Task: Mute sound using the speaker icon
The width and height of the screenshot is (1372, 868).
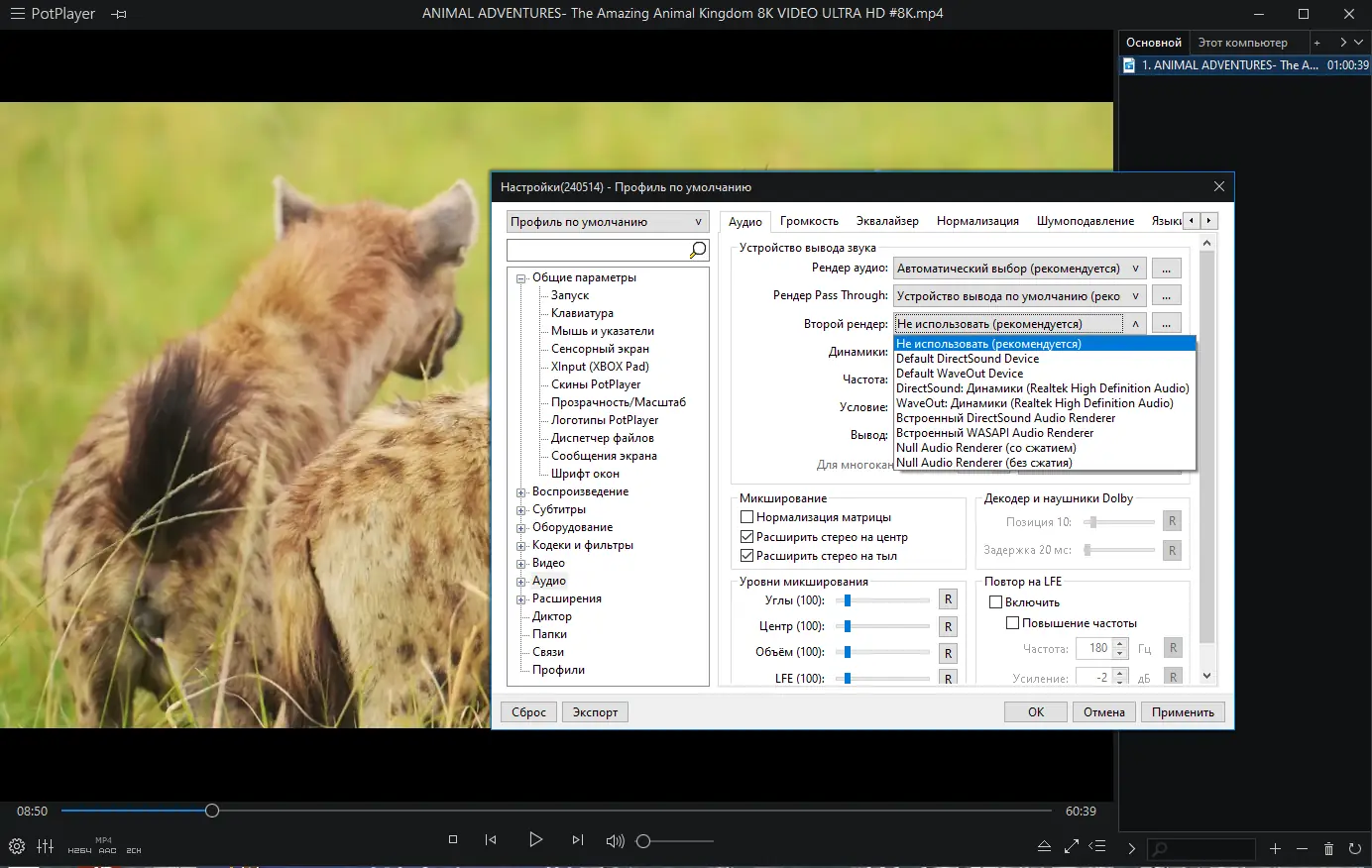Action: pyautogui.click(x=615, y=840)
